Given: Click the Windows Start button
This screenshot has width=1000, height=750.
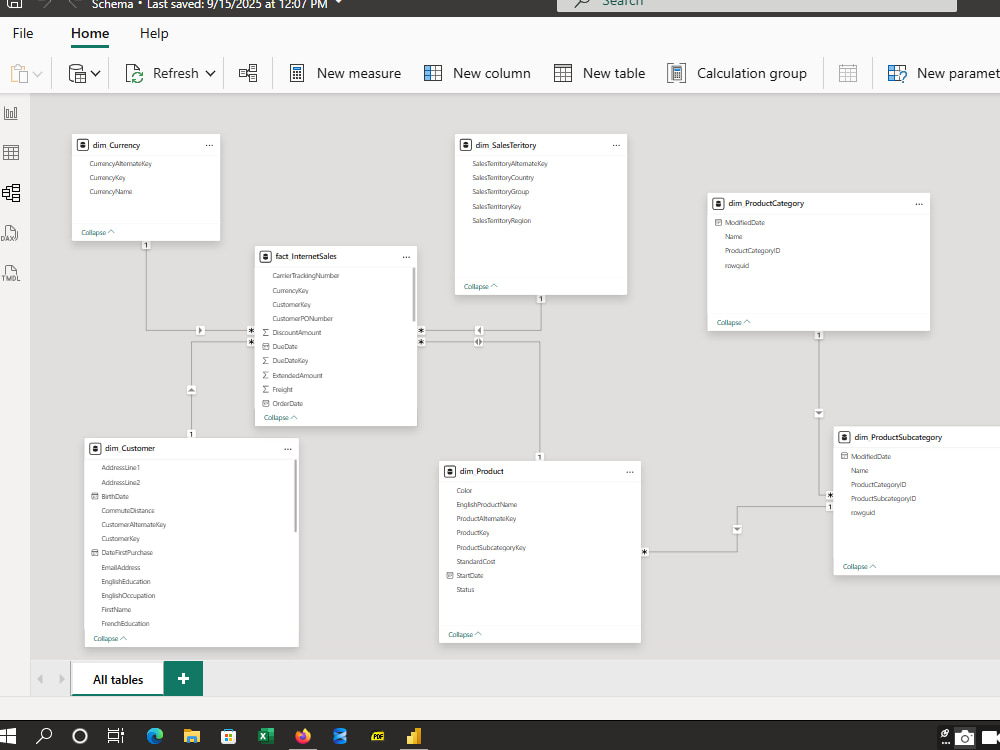Looking at the screenshot, I should click(8, 736).
